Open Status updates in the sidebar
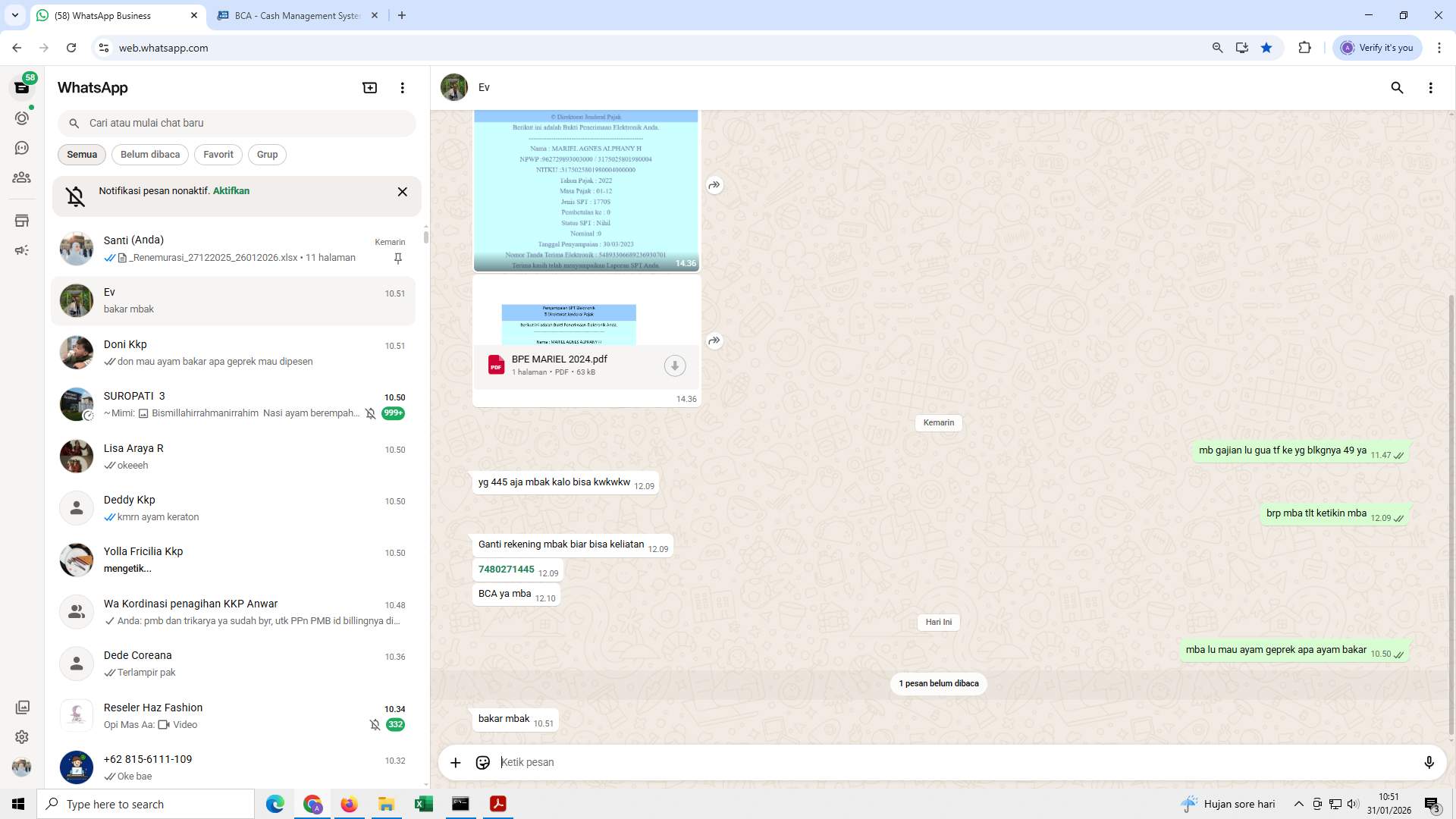This screenshot has height=819, width=1456. coord(22,118)
